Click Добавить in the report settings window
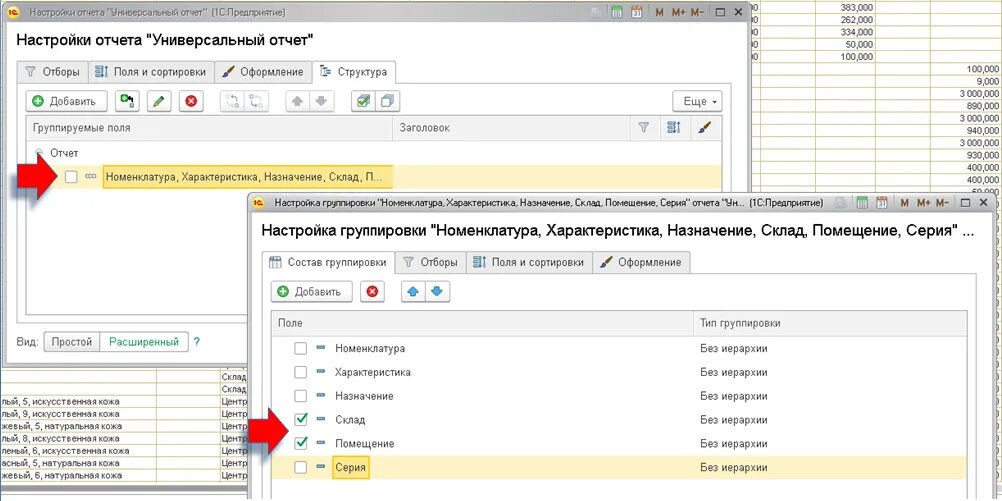 pyautogui.click(x=66, y=101)
